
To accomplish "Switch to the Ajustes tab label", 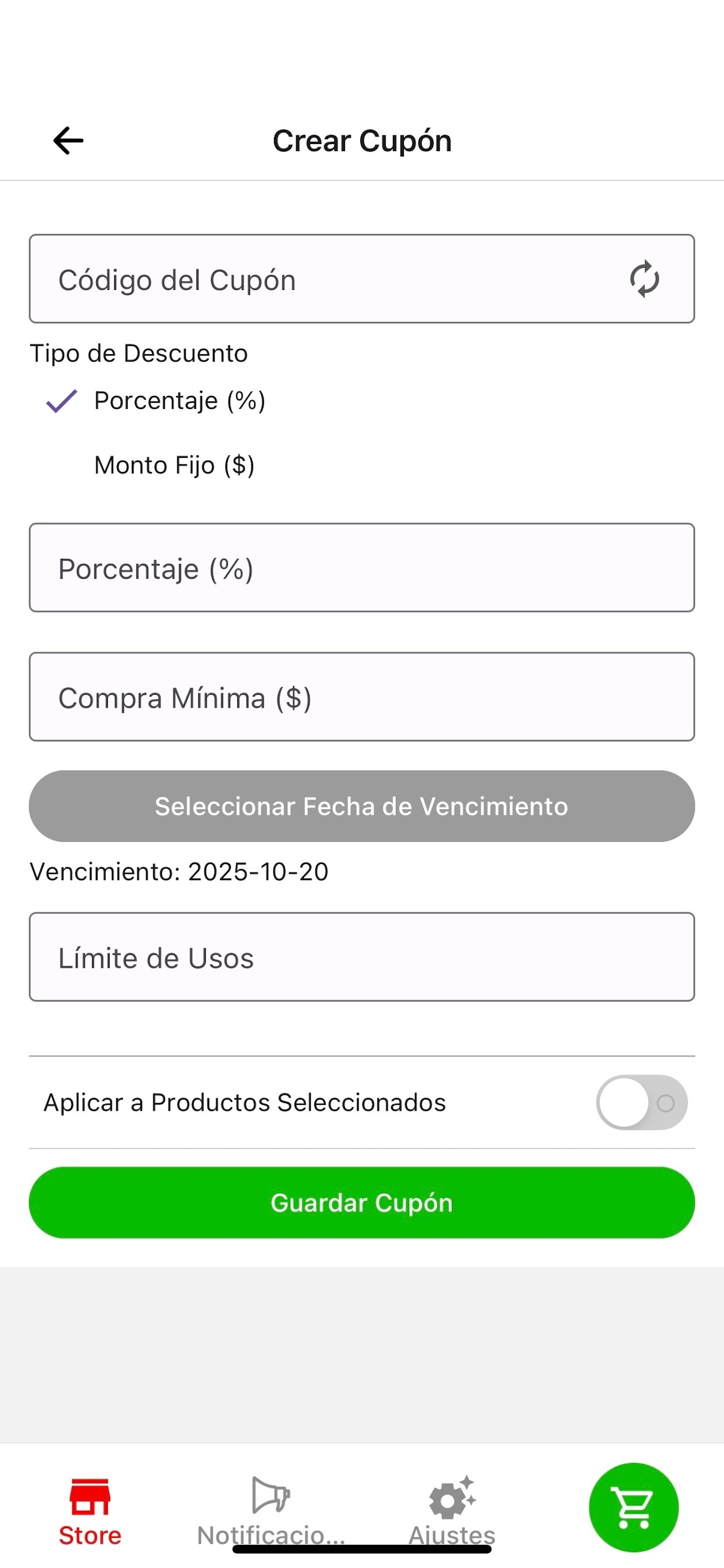I will (x=452, y=1535).
